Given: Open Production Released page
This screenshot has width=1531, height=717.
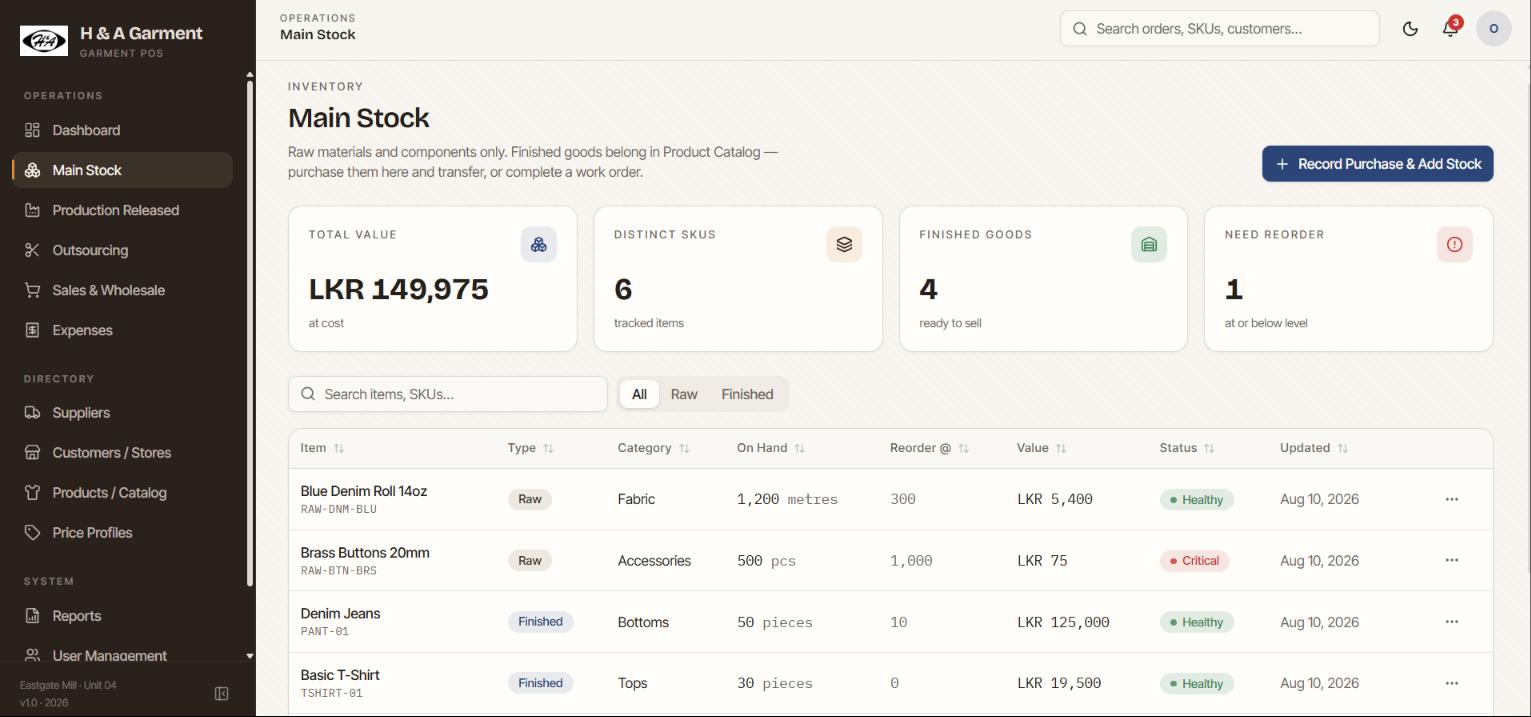Looking at the screenshot, I should (122, 210).
